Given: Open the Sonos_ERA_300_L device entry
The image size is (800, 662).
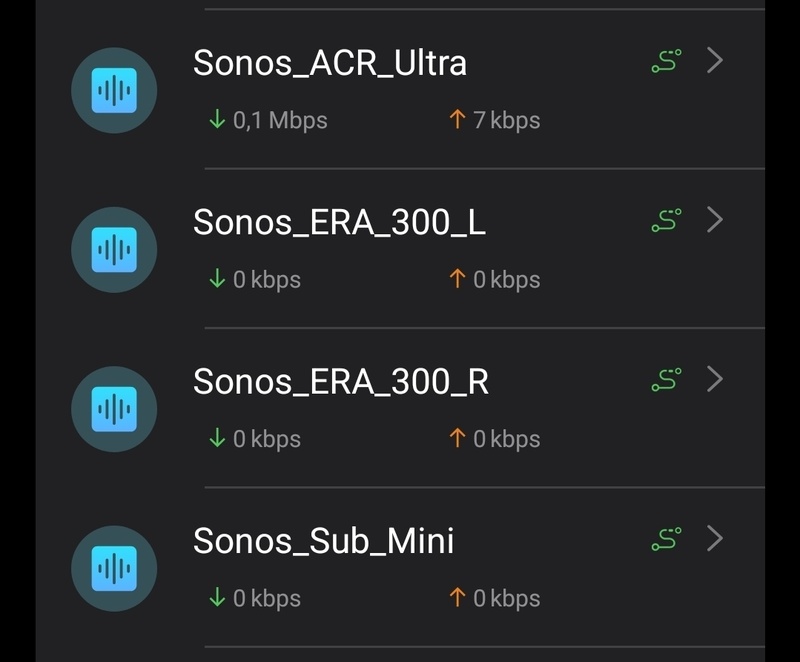Looking at the screenshot, I should (339, 222).
